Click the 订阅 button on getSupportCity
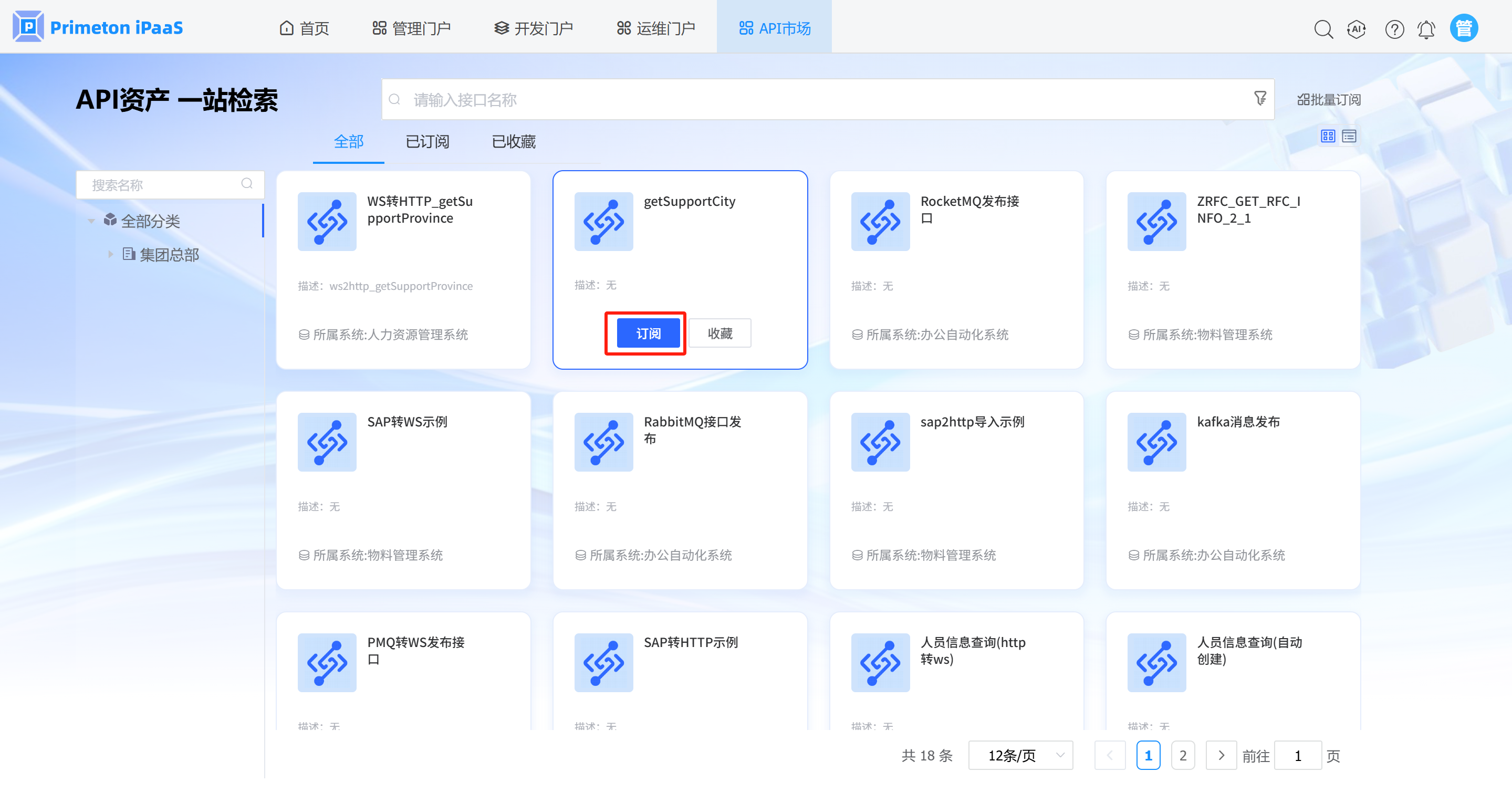This screenshot has width=1512, height=803. pos(648,333)
